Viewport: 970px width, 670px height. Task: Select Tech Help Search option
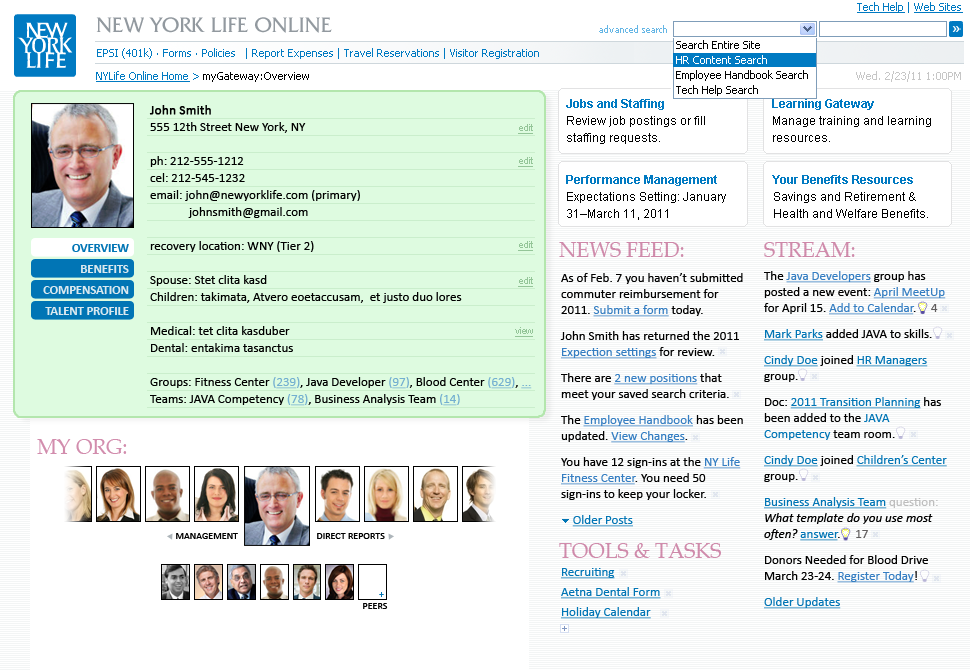pos(744,90)
